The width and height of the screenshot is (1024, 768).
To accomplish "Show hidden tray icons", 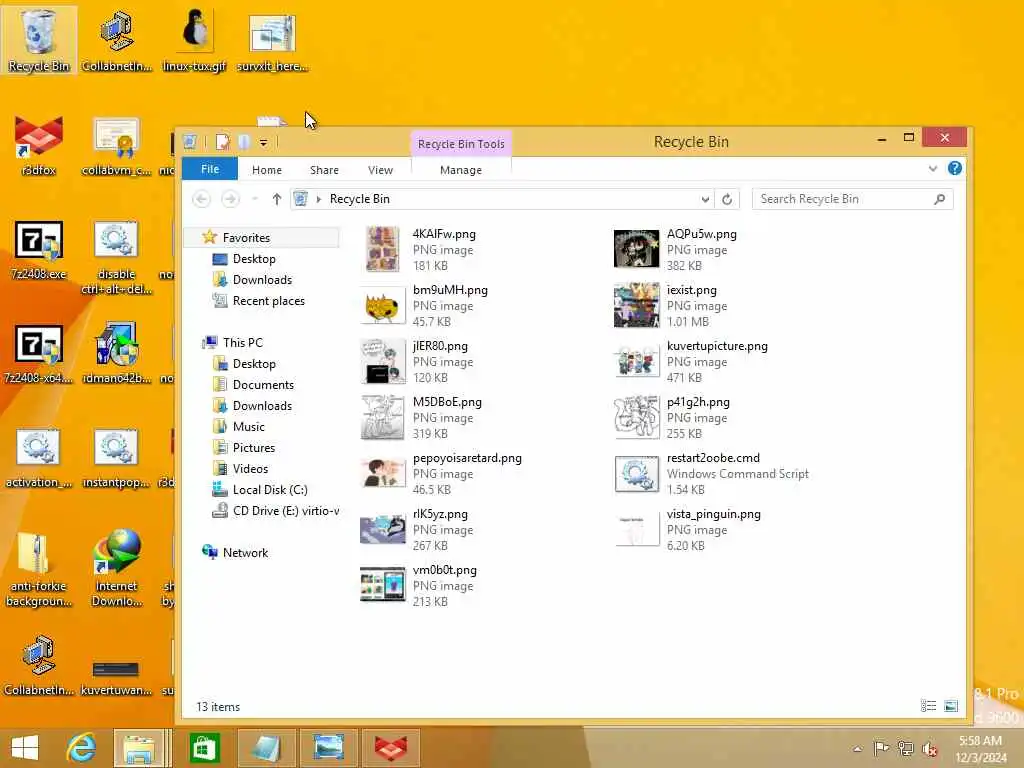I will [x=857, y=749].
